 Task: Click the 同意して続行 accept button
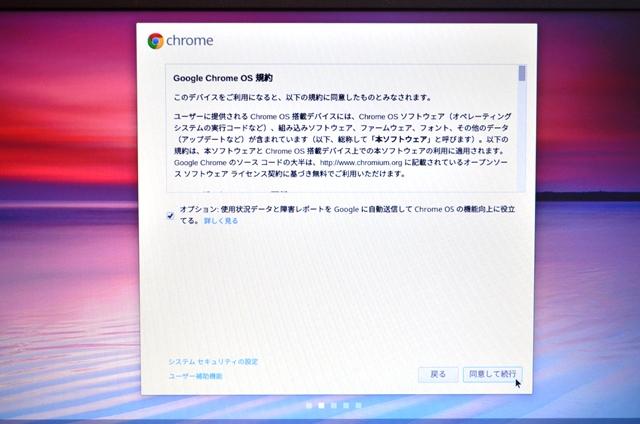[x=492, y=374]
